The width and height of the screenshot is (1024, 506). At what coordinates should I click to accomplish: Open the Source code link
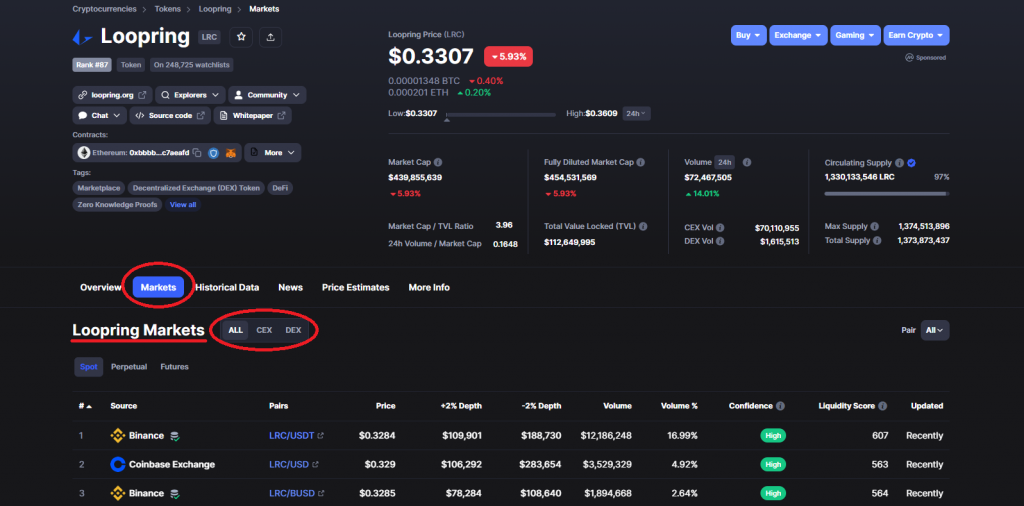pyautogui.click(x=170, y=116)
